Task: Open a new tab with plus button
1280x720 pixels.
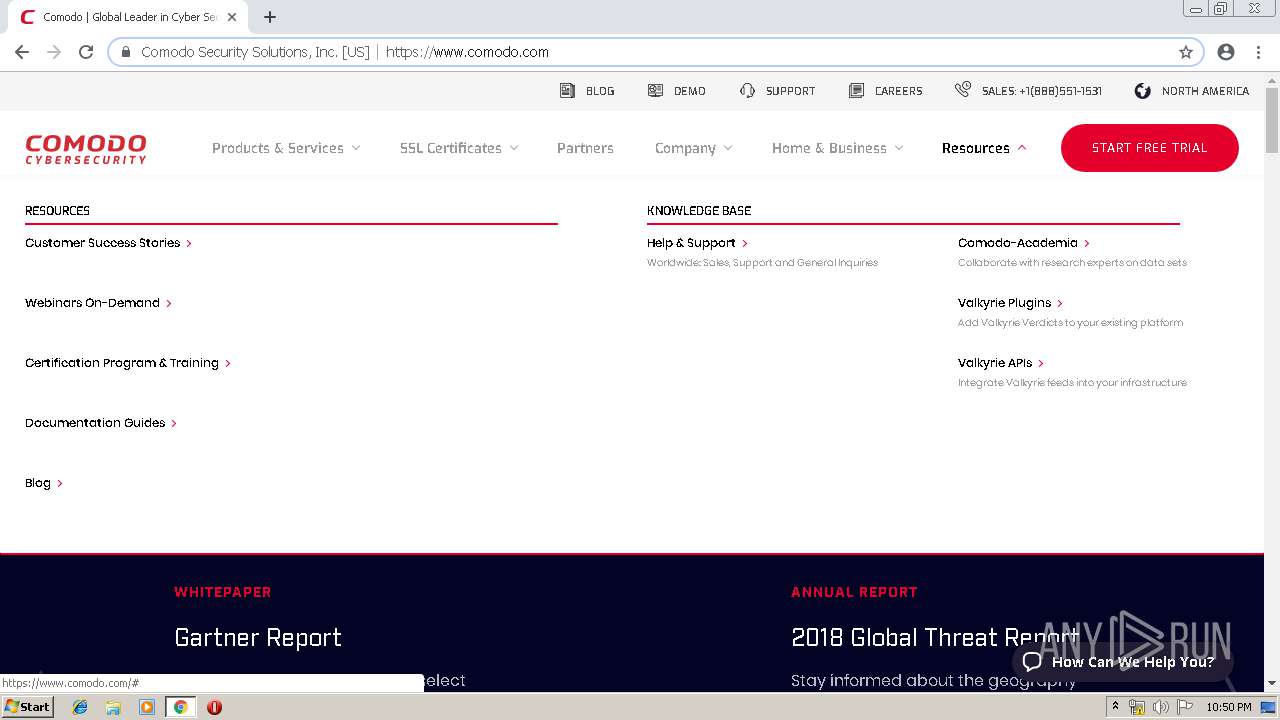Action: coord(270,17)
